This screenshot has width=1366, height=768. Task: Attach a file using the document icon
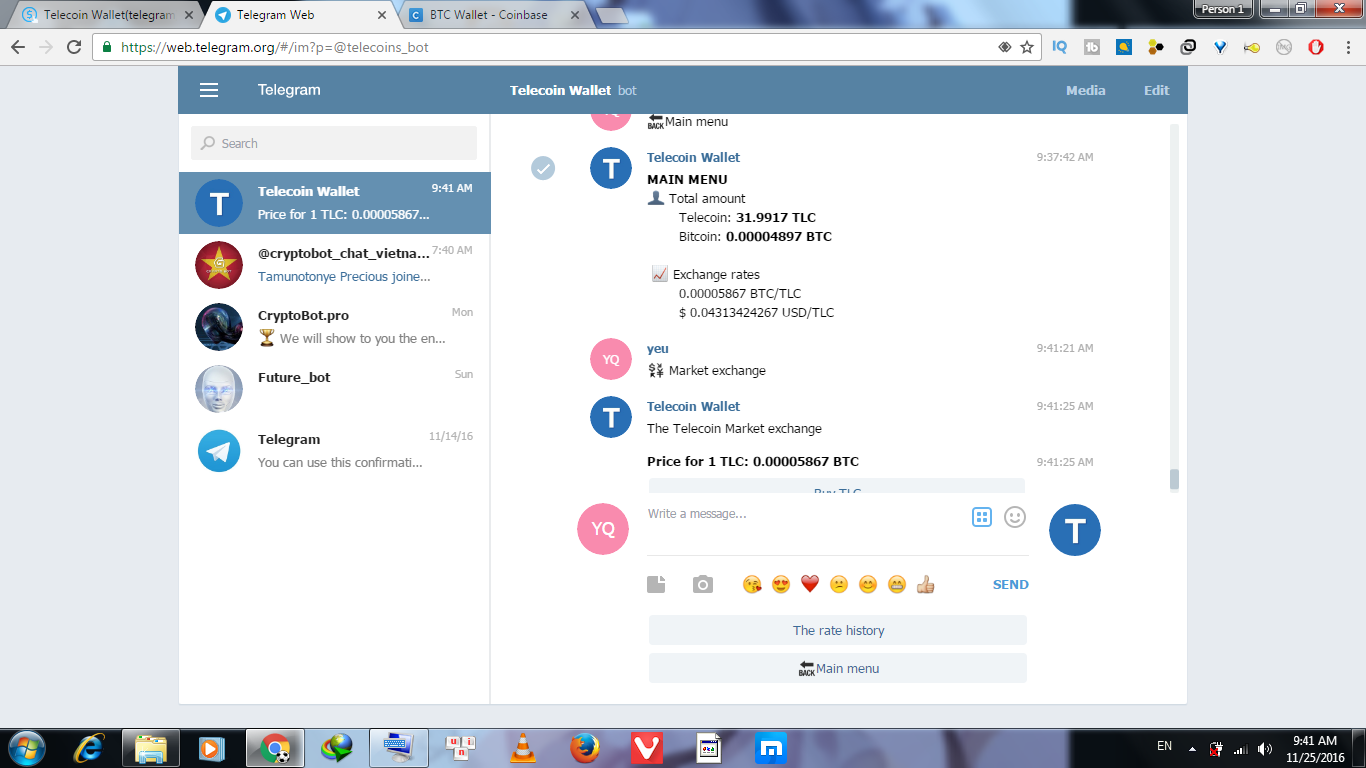pos(656,584)
